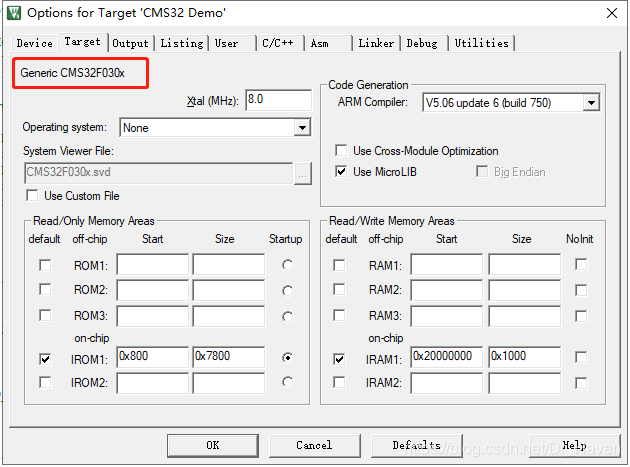Click ROM1 Start address field

(152, 264)
